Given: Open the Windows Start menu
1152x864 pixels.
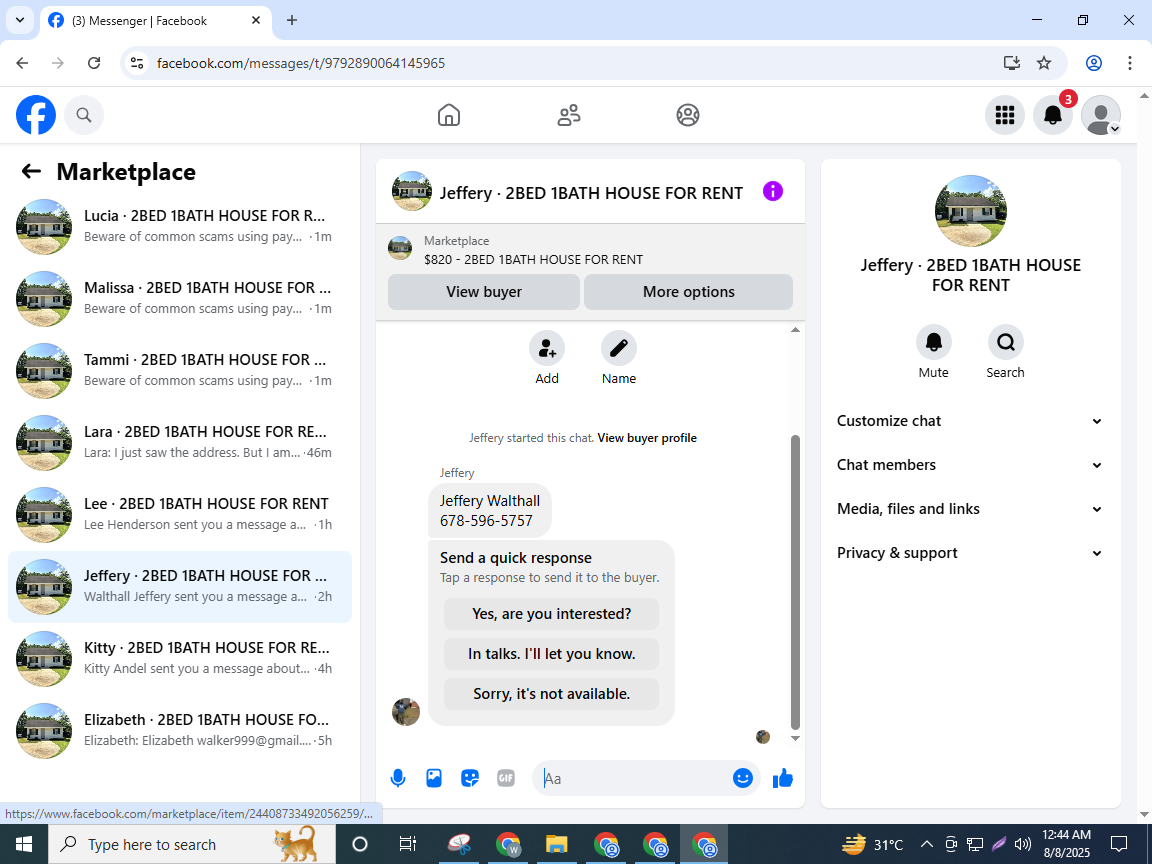Looking at the screenshot, I should 24,844.
